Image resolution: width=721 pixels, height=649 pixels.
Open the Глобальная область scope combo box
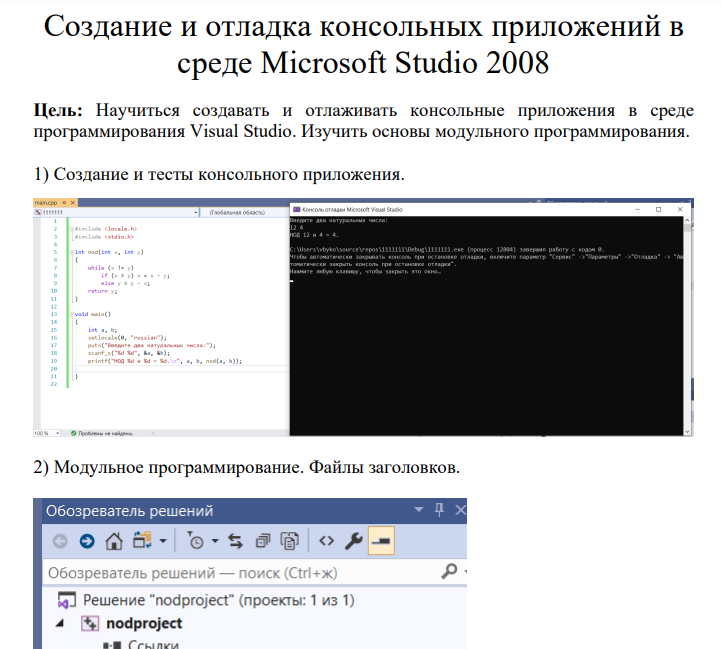pos(240,212)
